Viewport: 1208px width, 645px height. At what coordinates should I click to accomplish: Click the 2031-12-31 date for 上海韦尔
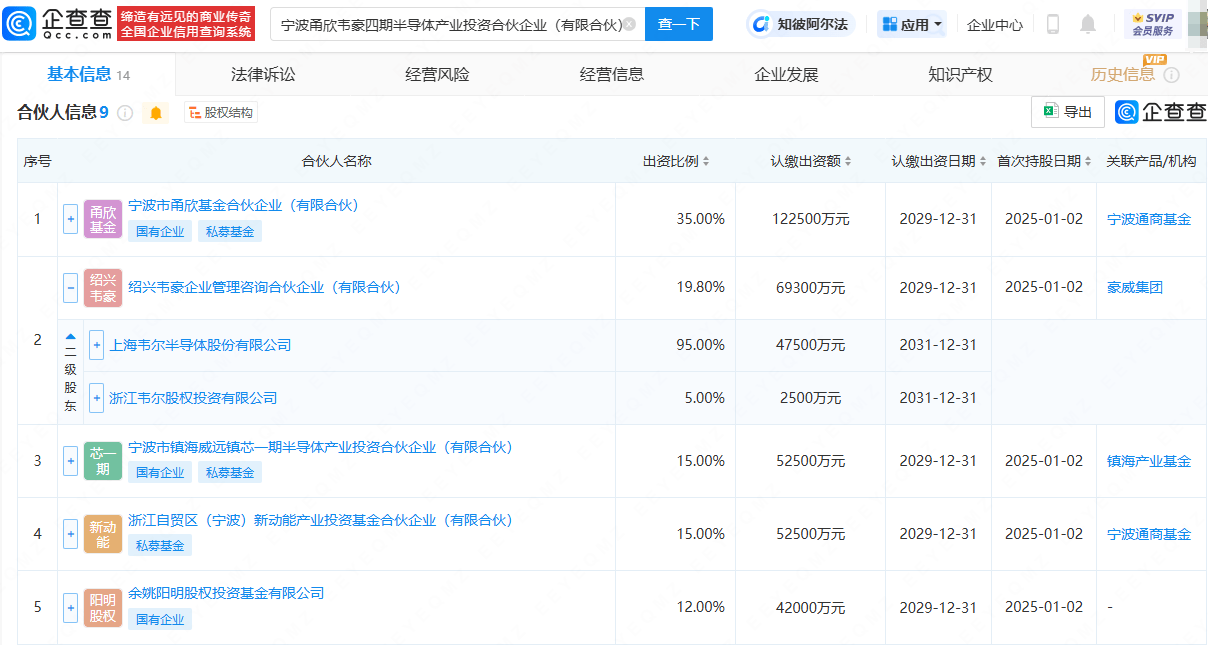tap(938, 345)
